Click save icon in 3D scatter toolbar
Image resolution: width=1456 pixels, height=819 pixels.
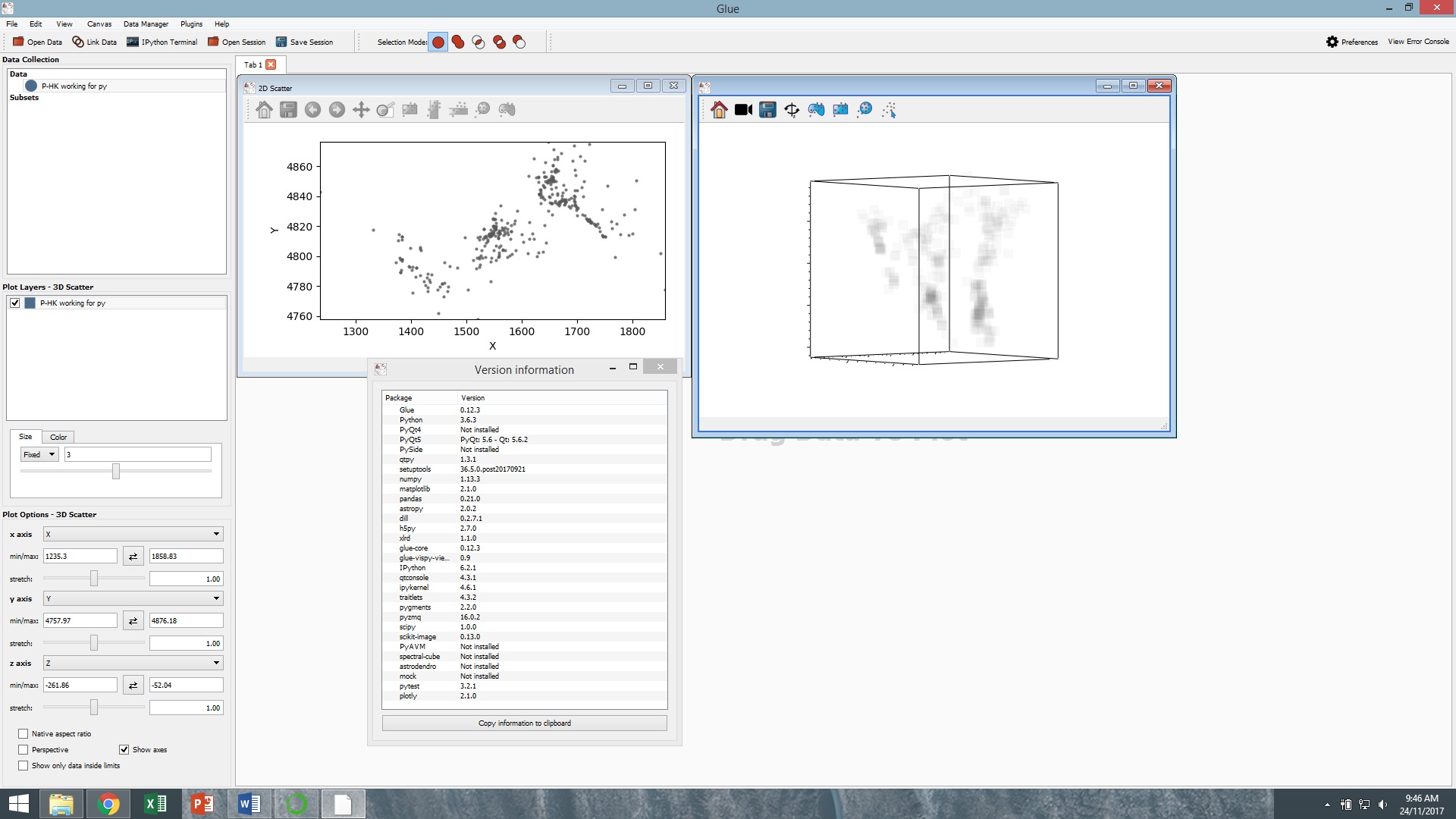(767, 110)
